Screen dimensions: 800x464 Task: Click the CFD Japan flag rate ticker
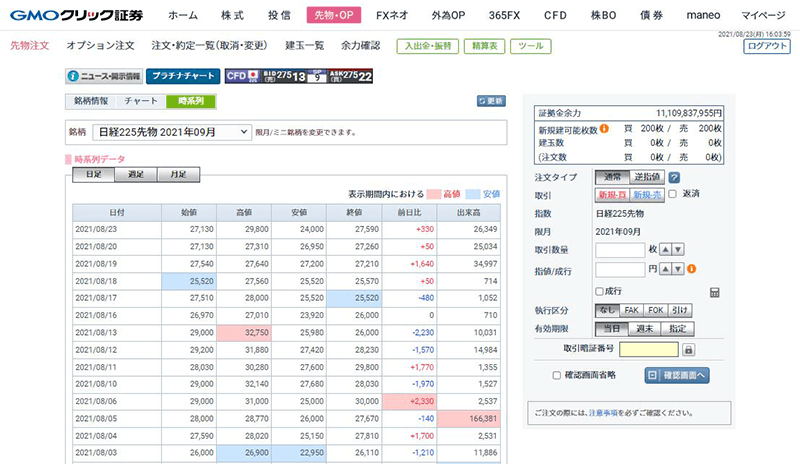299,76
